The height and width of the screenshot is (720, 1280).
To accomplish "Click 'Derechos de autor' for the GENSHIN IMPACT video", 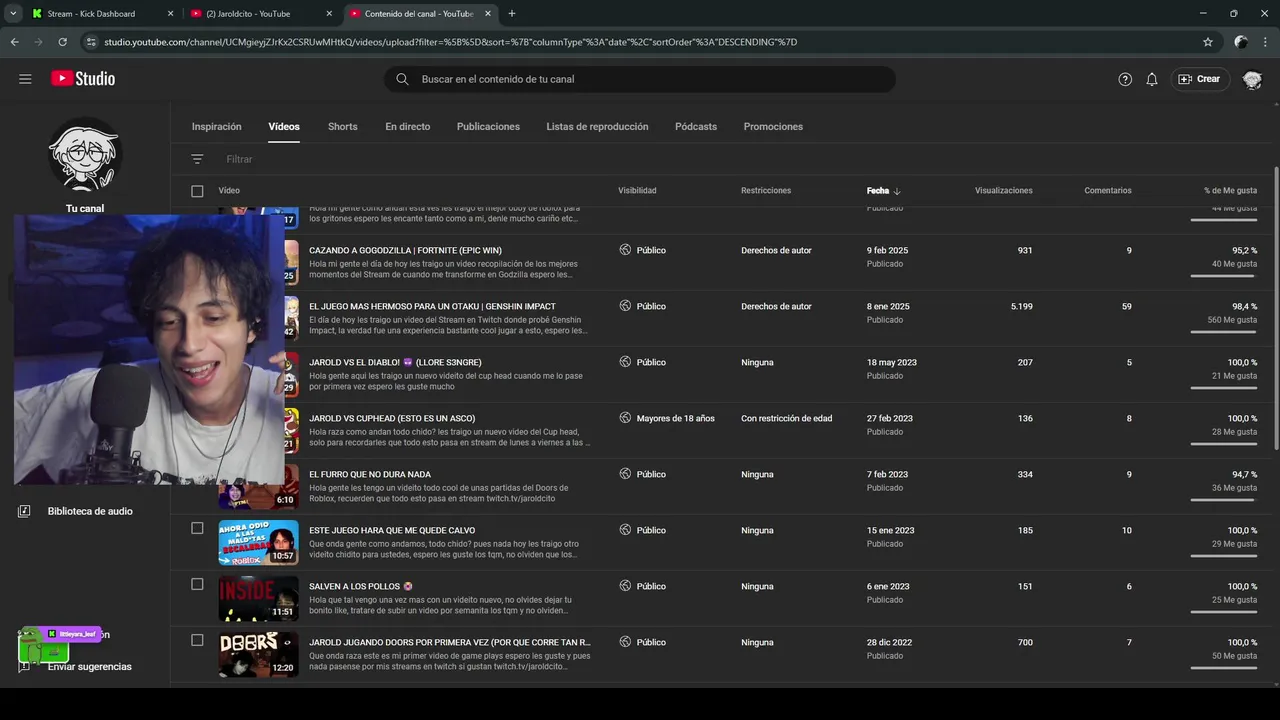I will (x=776, y=306).
